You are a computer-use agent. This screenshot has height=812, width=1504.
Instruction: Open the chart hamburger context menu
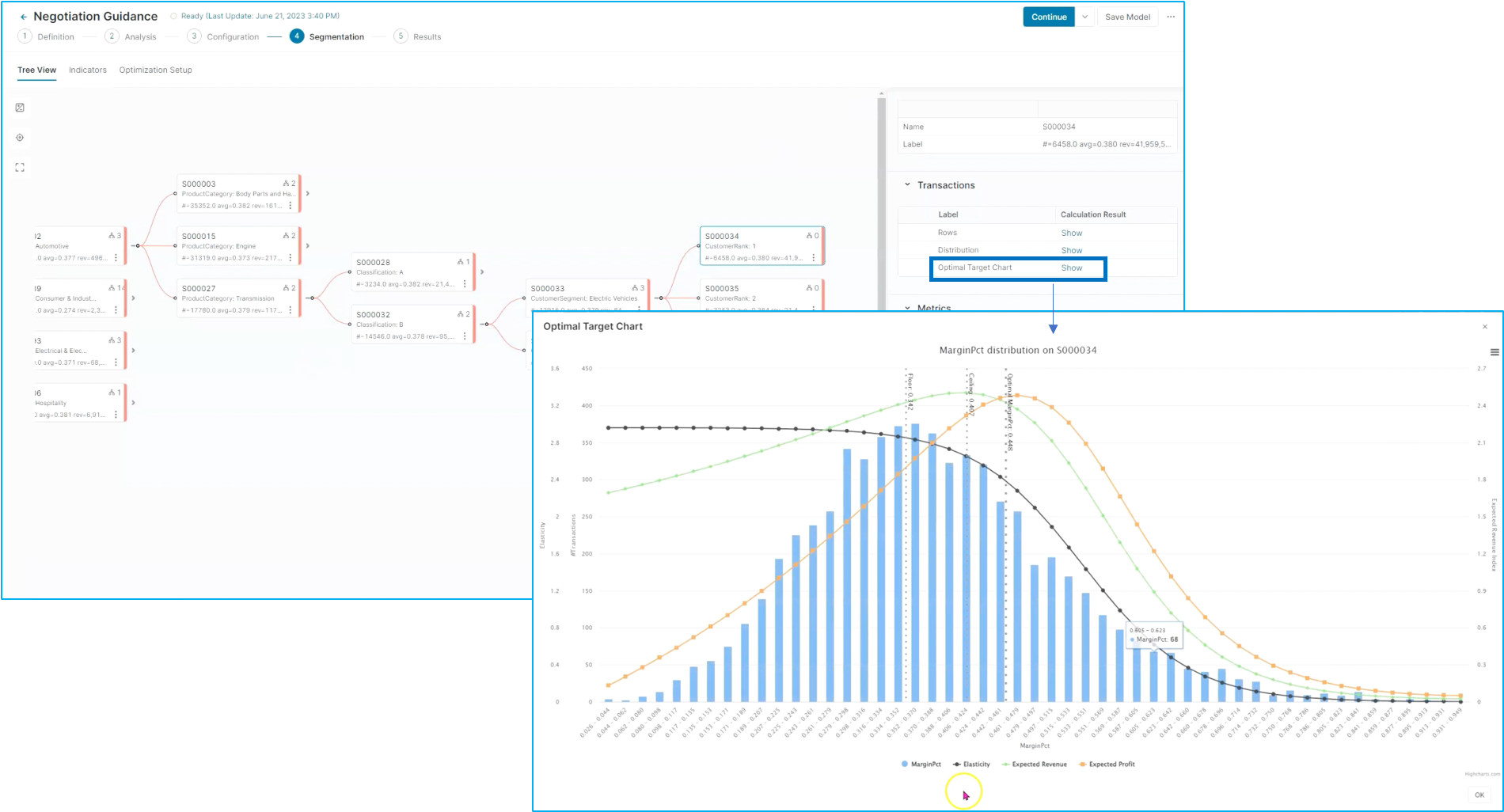point(1494,352)
